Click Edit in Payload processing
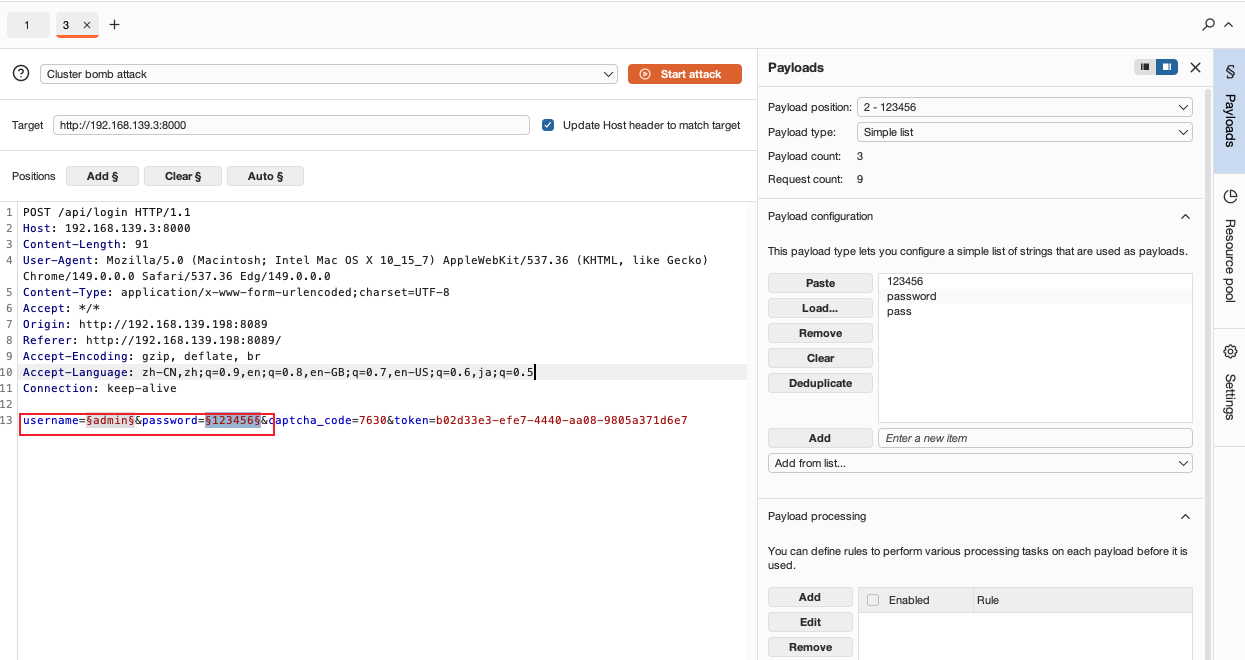 810,622
